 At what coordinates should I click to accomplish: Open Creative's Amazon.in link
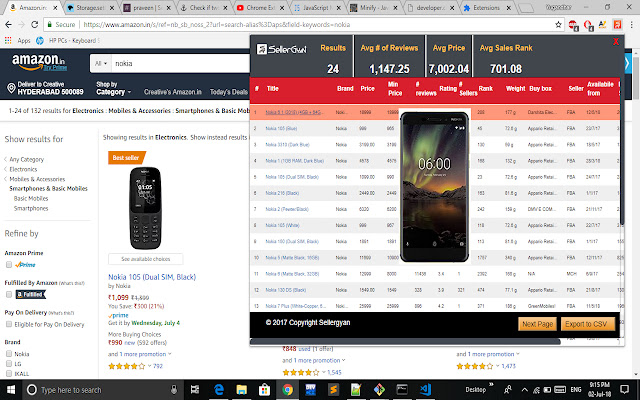click(x=173, y=92)
